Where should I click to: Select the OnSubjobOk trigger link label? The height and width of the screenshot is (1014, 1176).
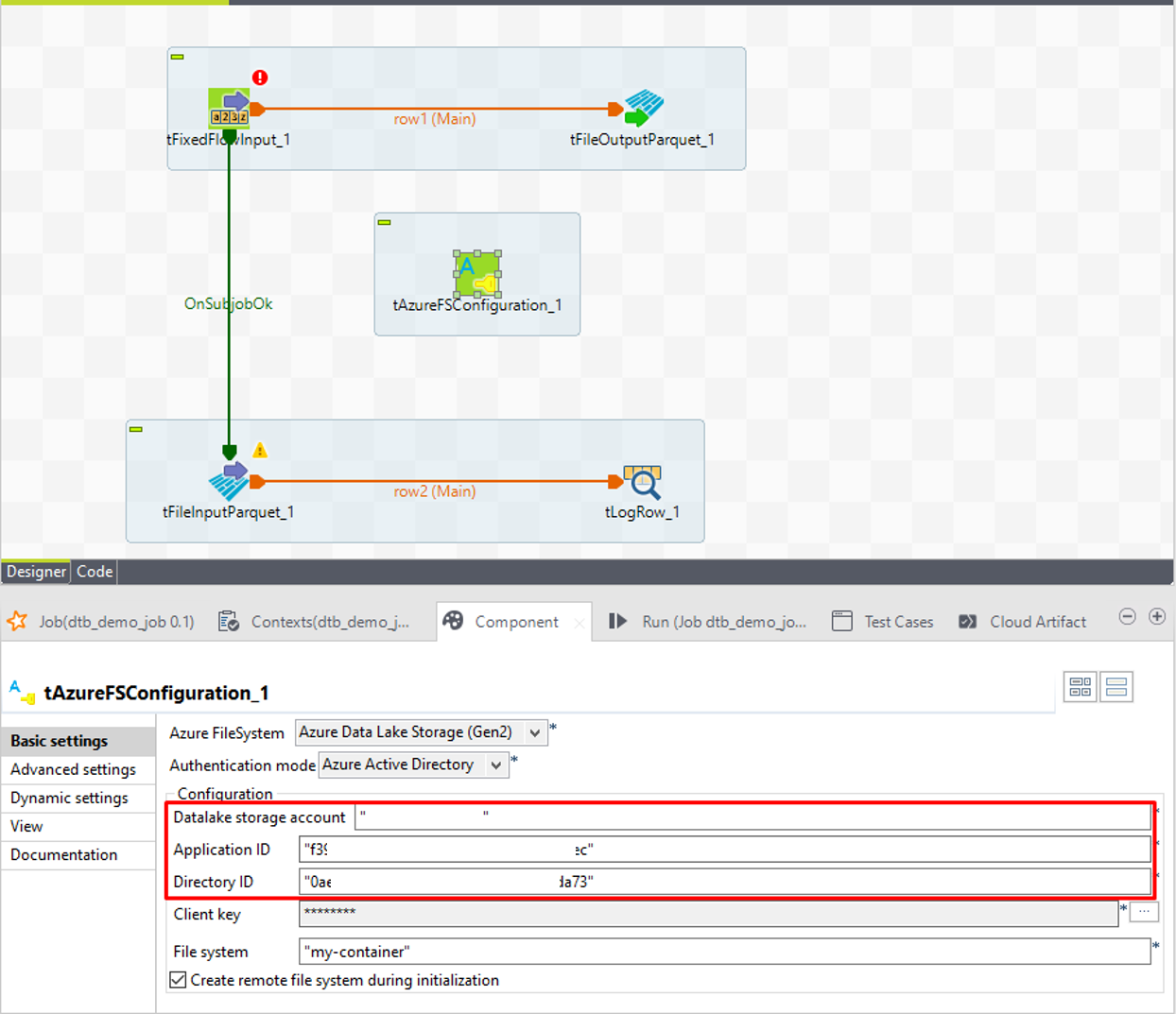[x=228, y=303]
